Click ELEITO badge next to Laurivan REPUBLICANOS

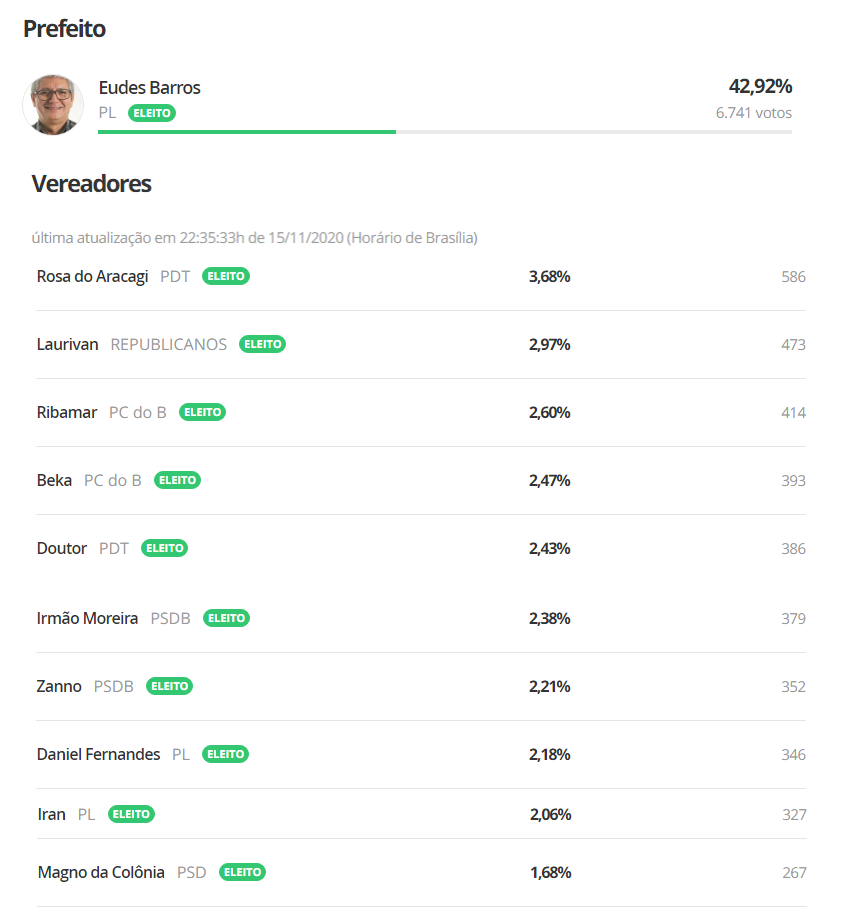(x=262, y=344)
